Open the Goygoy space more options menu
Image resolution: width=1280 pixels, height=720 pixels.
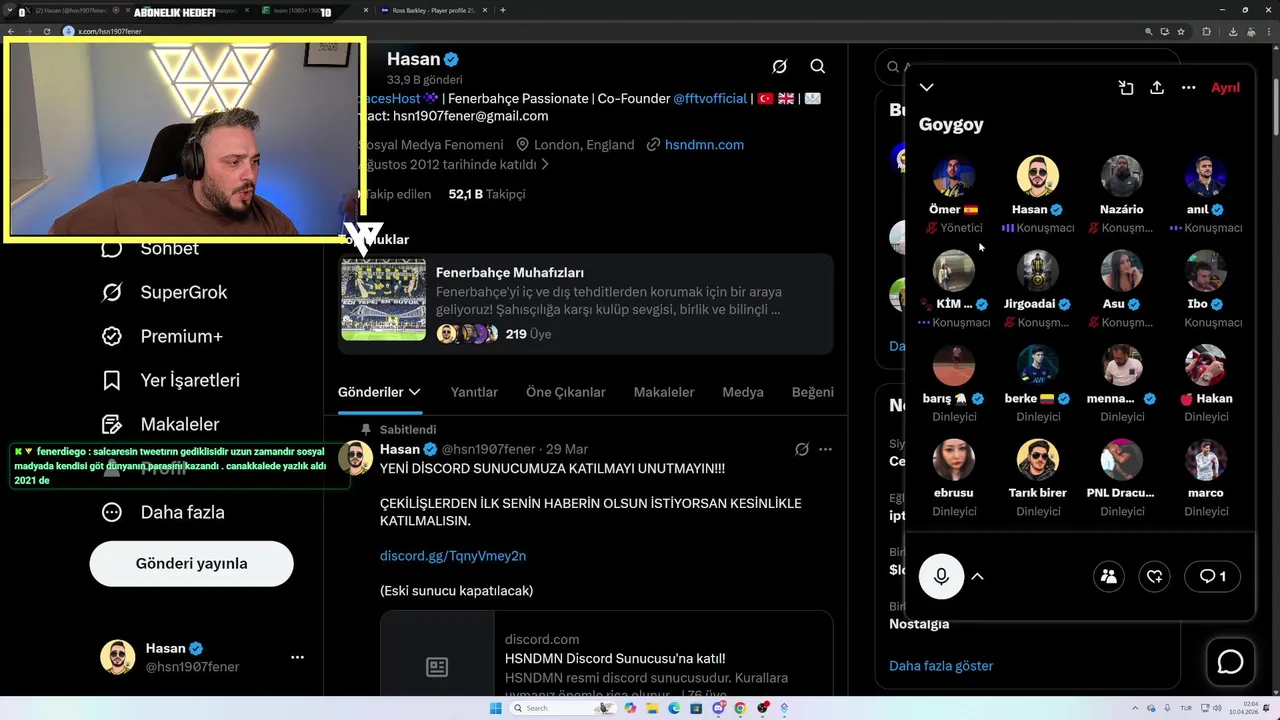[1188, 88]
